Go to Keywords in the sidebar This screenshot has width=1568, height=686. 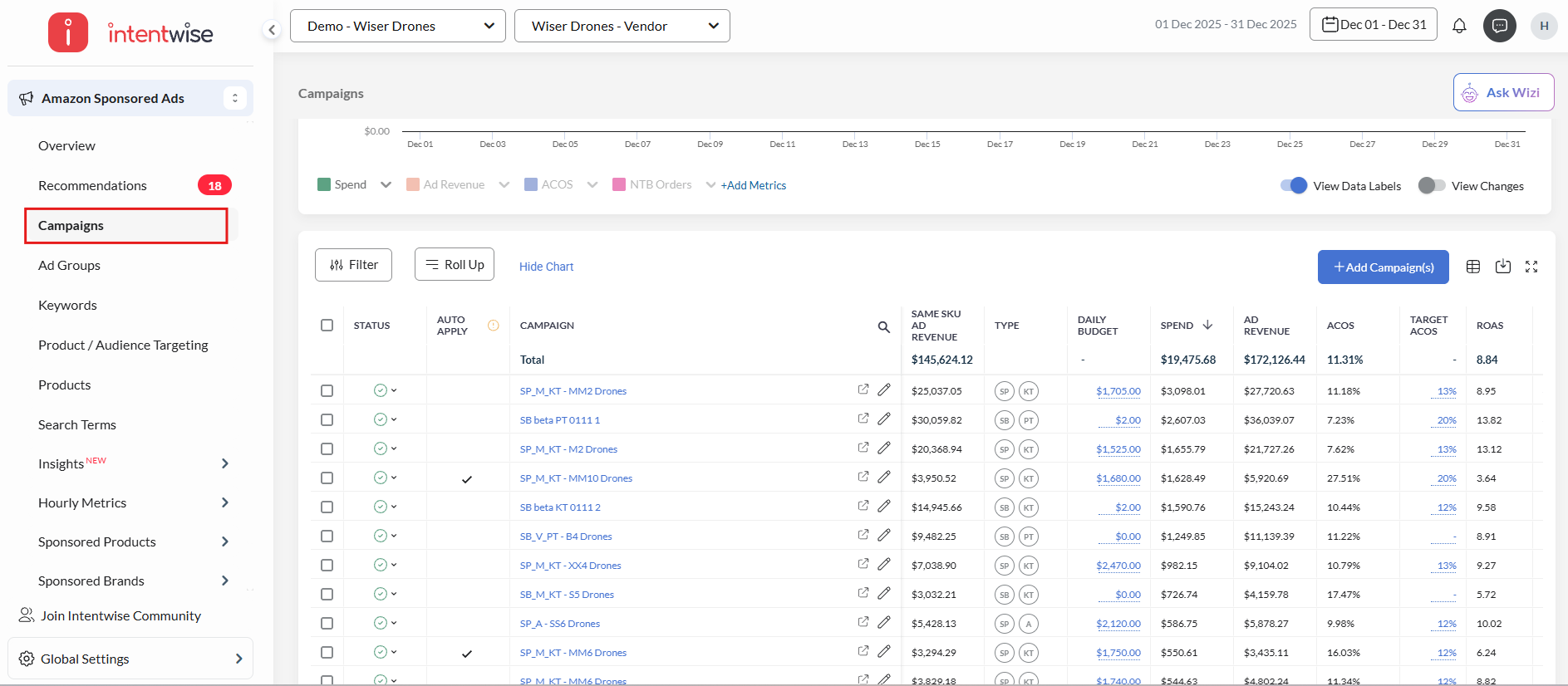click(67, 305)
